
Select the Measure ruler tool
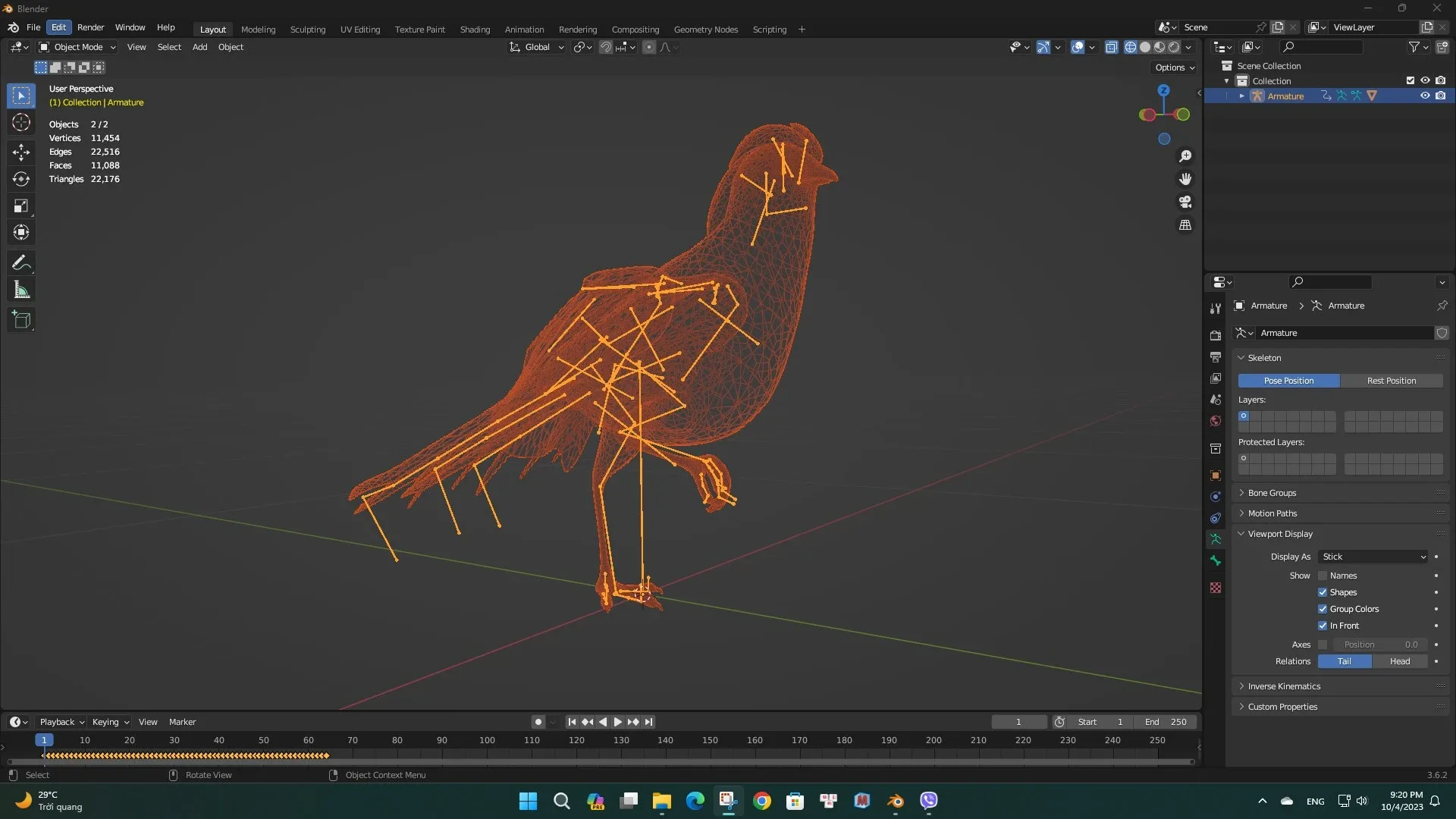click(x=21, y=290)
